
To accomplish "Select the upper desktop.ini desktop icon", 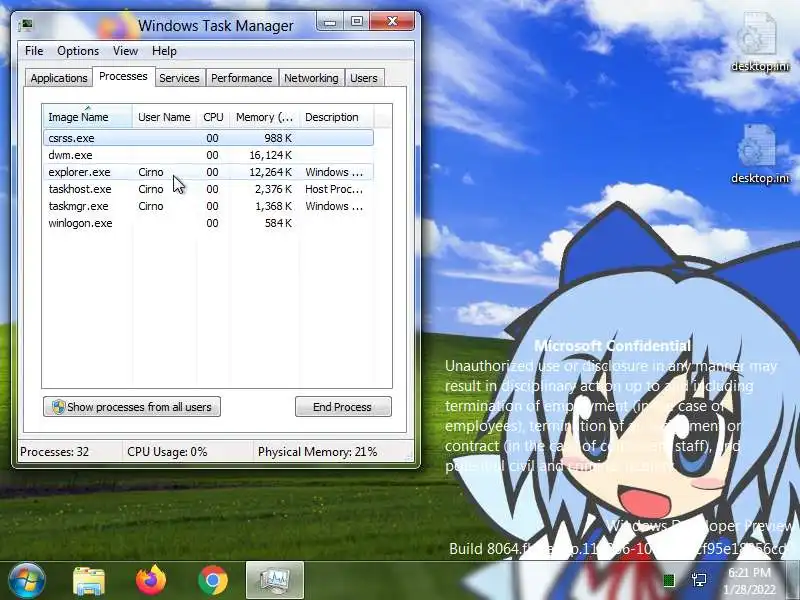I will 760,42.
